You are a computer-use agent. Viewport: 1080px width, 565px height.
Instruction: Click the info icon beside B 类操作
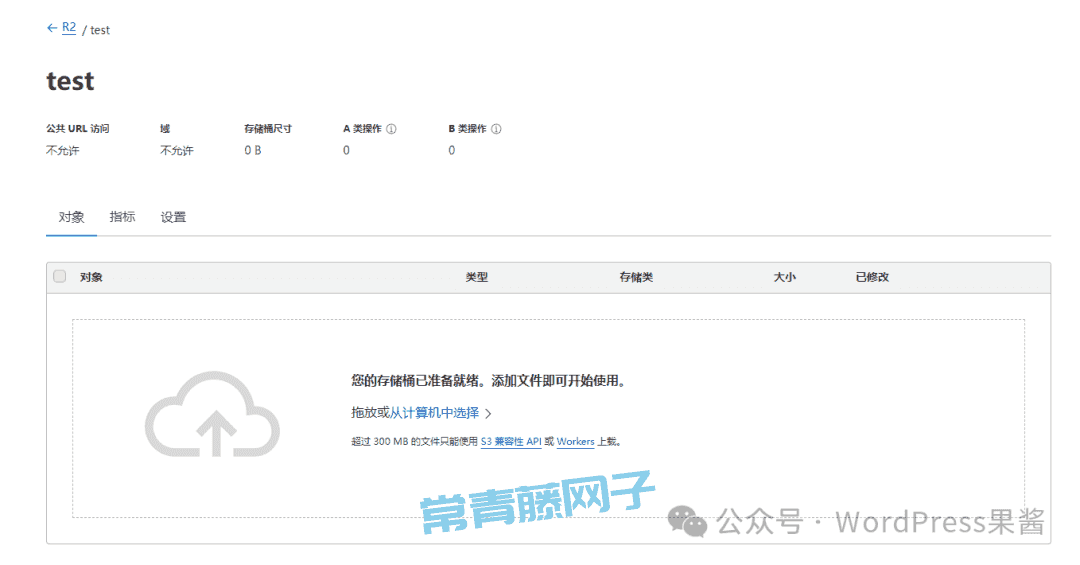(x=496, y=129)
